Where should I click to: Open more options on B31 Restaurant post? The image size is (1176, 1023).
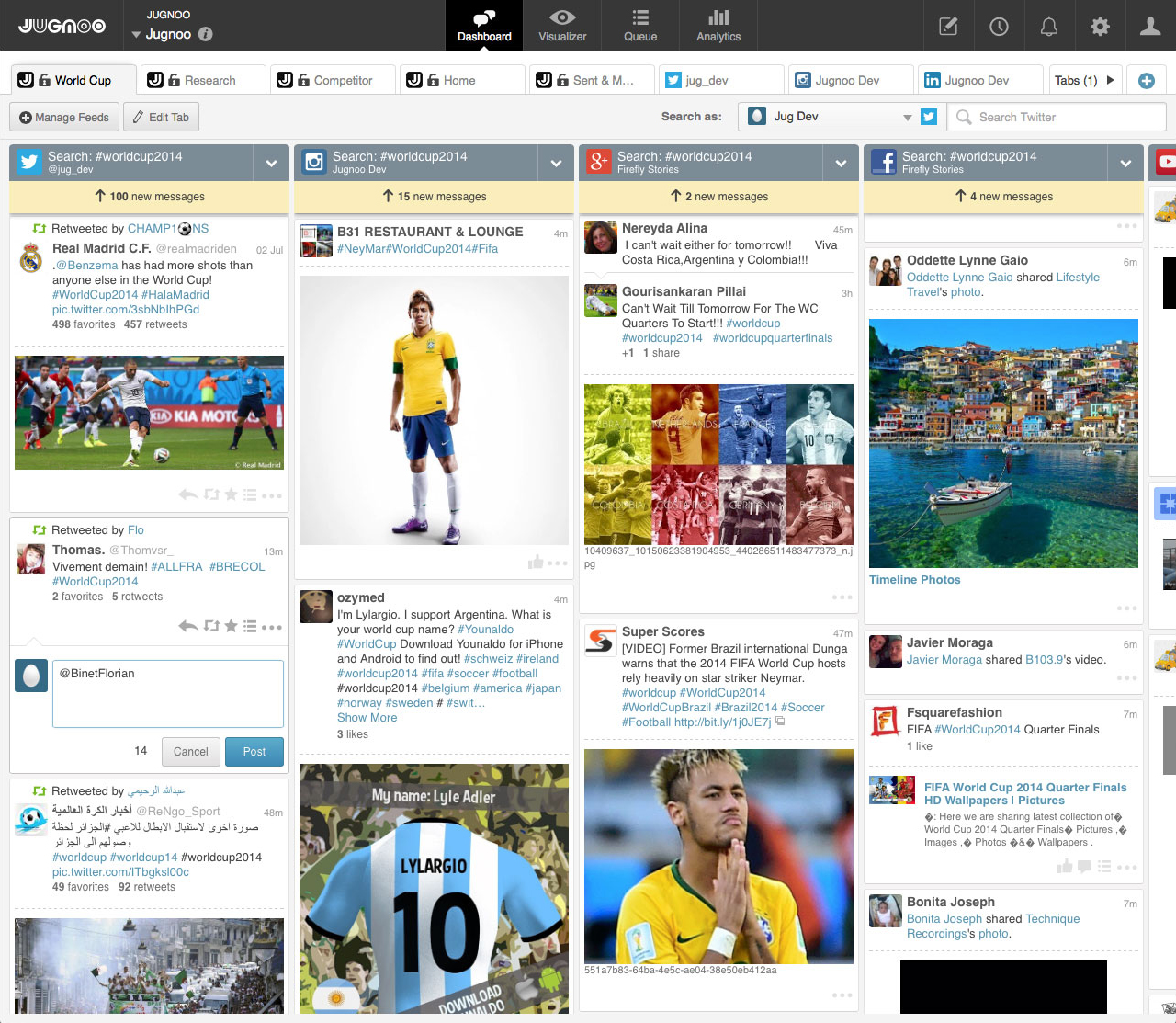tap(558, 563)
